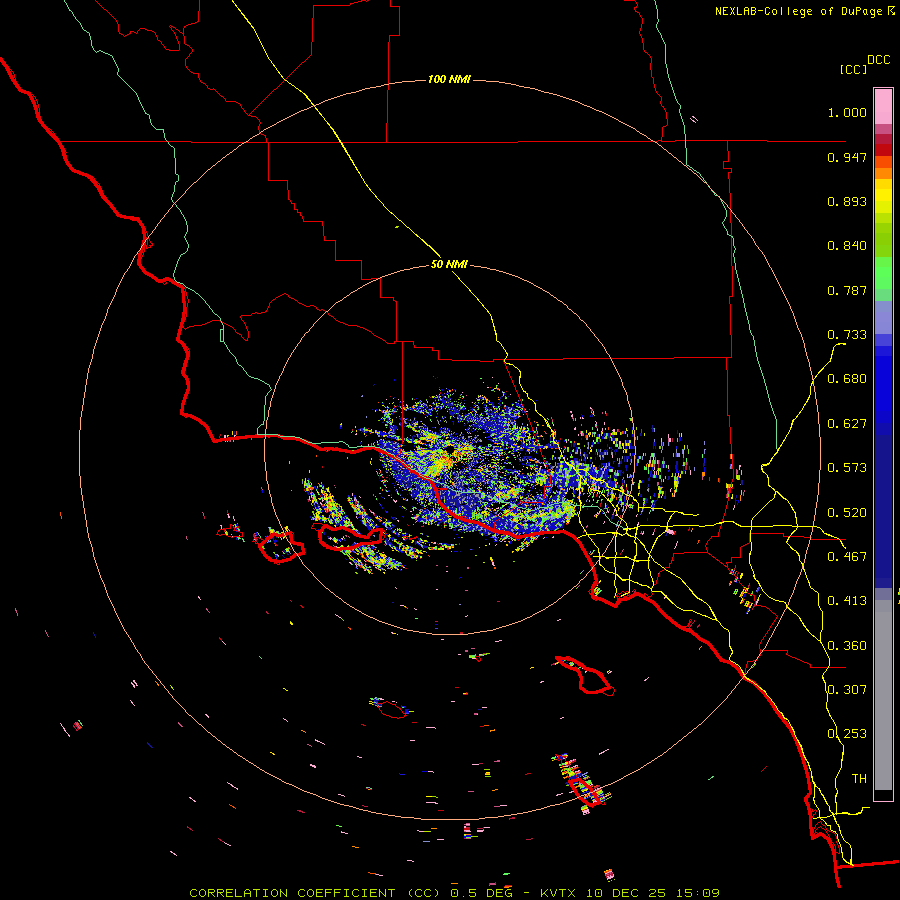Screen dimensions: 900x900
Task: Pick the lavender color bar segment
Action: (883, 317)
